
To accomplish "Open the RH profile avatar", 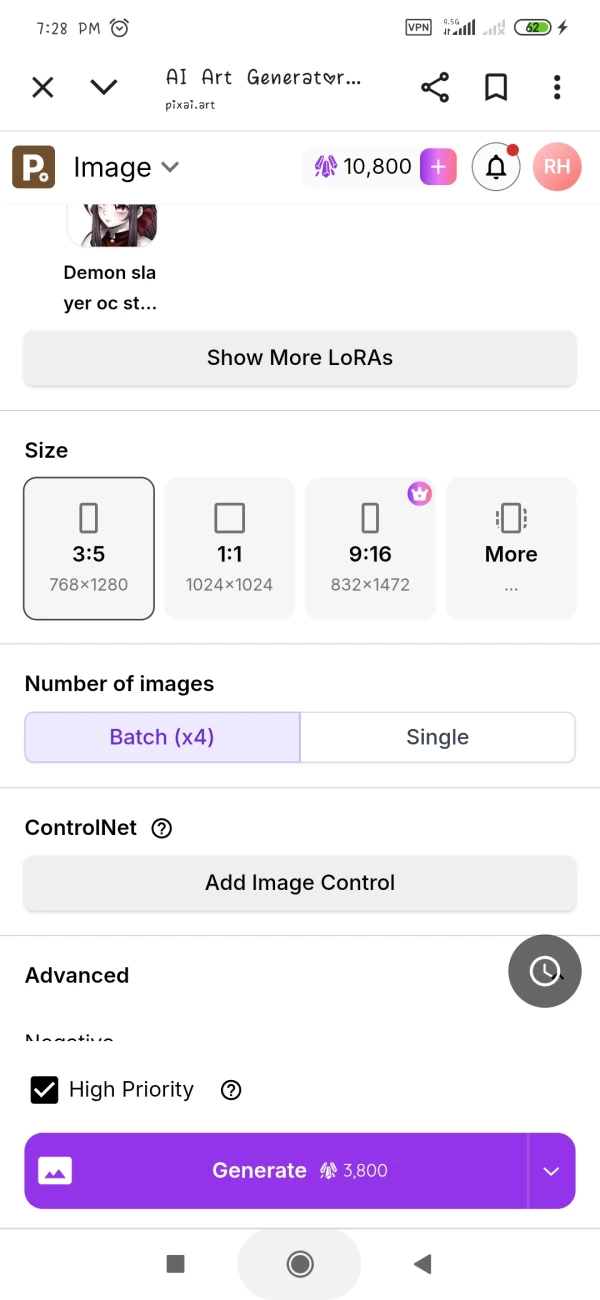I will pos(557,167).
